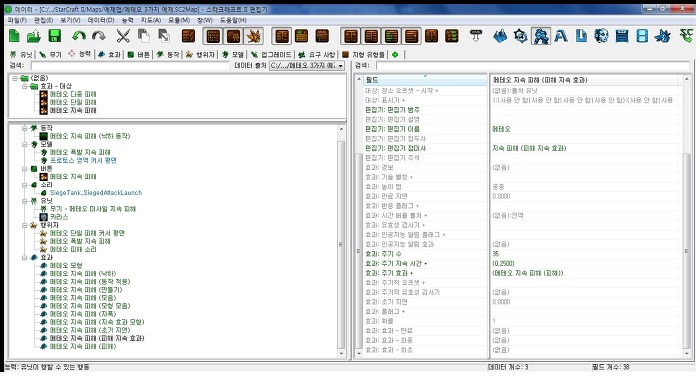Viewport: 700px width, 376px height.
Task: Select 메테오 단일 피해 in the top list
Action: point(73,102)
